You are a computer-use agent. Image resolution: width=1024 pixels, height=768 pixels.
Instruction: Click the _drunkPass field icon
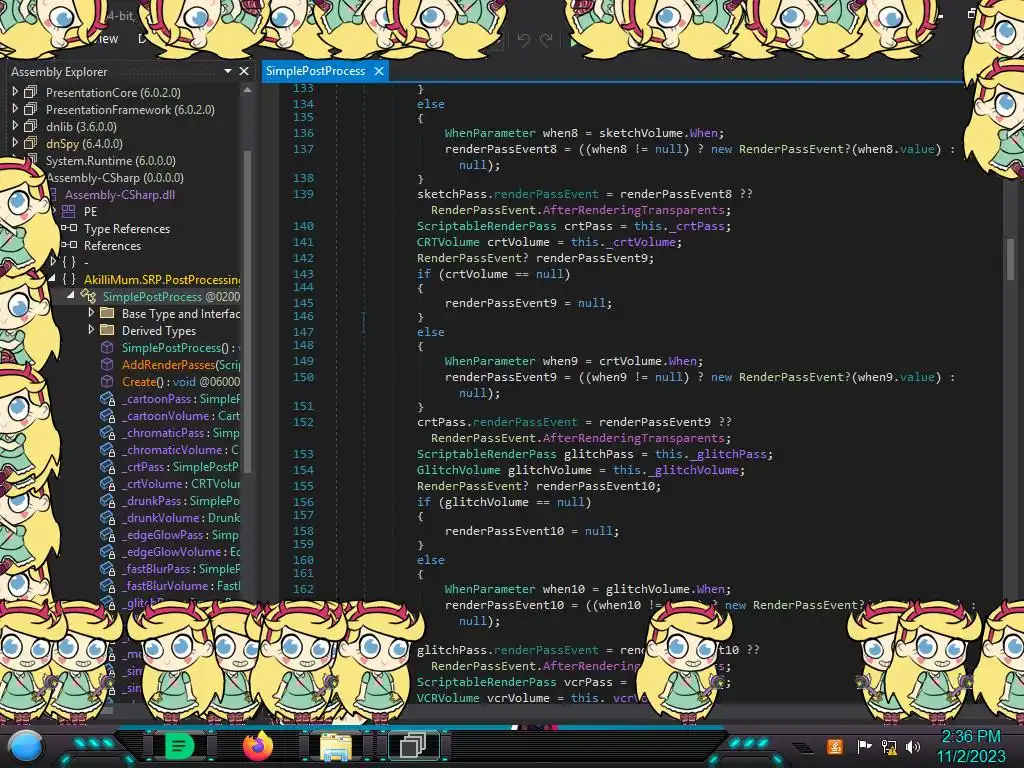(x=108, y=501)
